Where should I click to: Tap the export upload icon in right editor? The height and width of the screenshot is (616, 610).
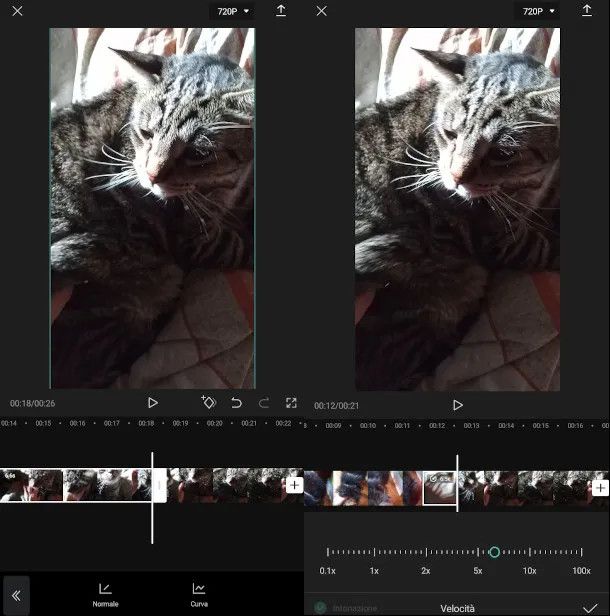[x=586, y=11]
